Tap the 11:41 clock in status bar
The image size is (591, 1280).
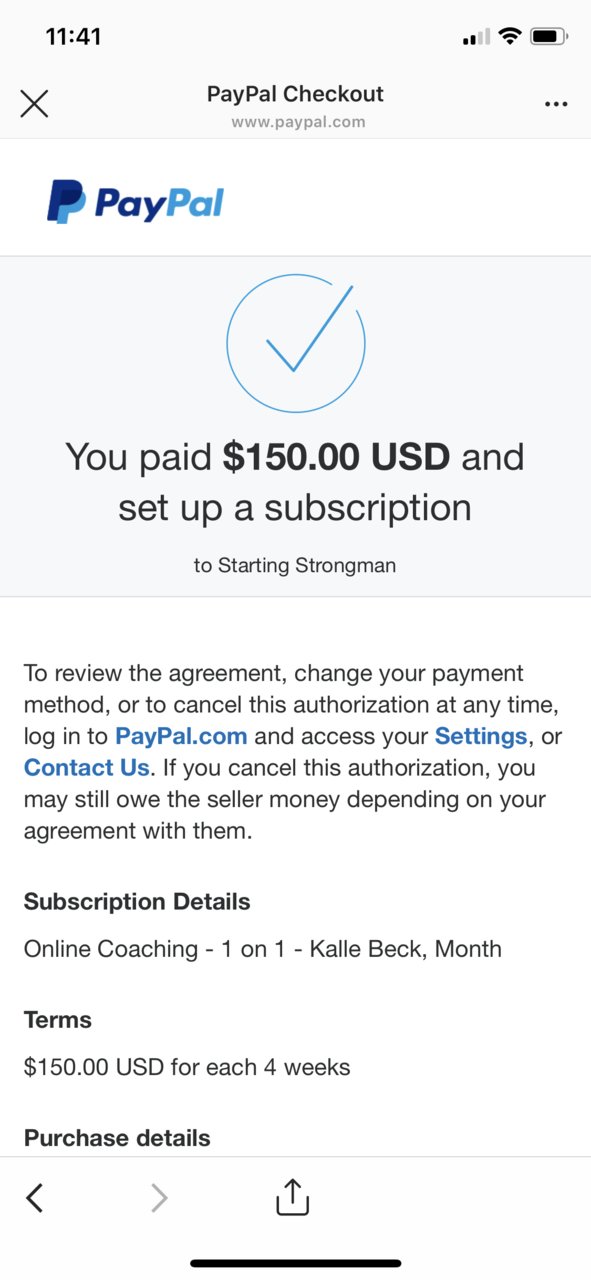73,37
